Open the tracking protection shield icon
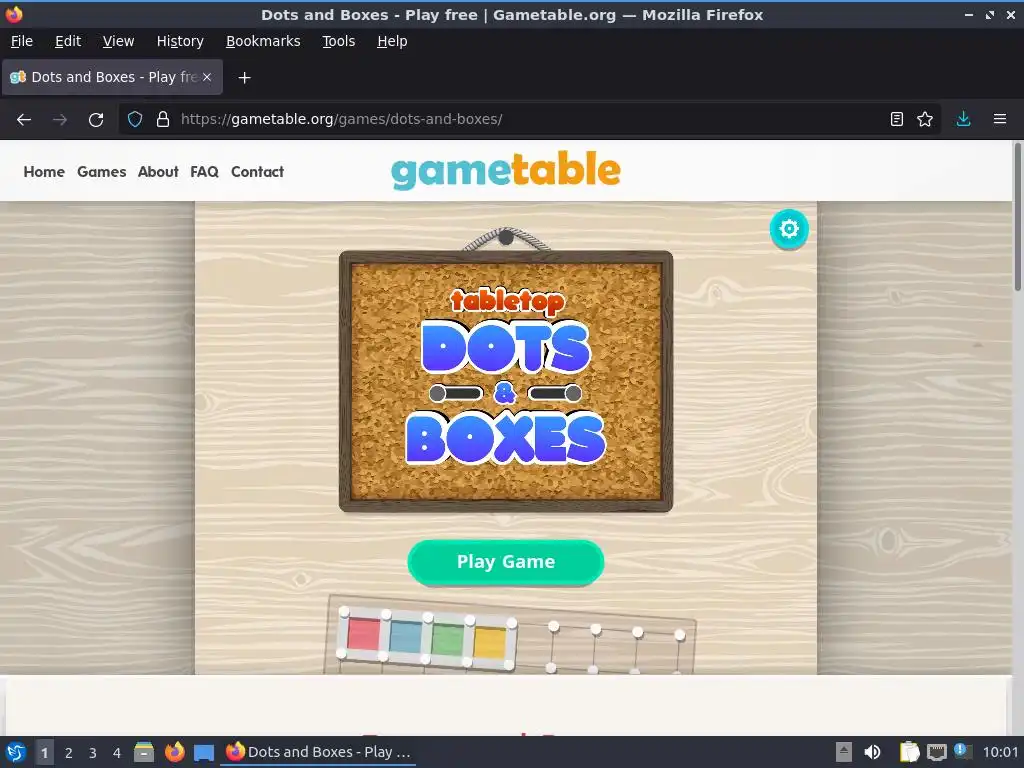 (135, 120)
